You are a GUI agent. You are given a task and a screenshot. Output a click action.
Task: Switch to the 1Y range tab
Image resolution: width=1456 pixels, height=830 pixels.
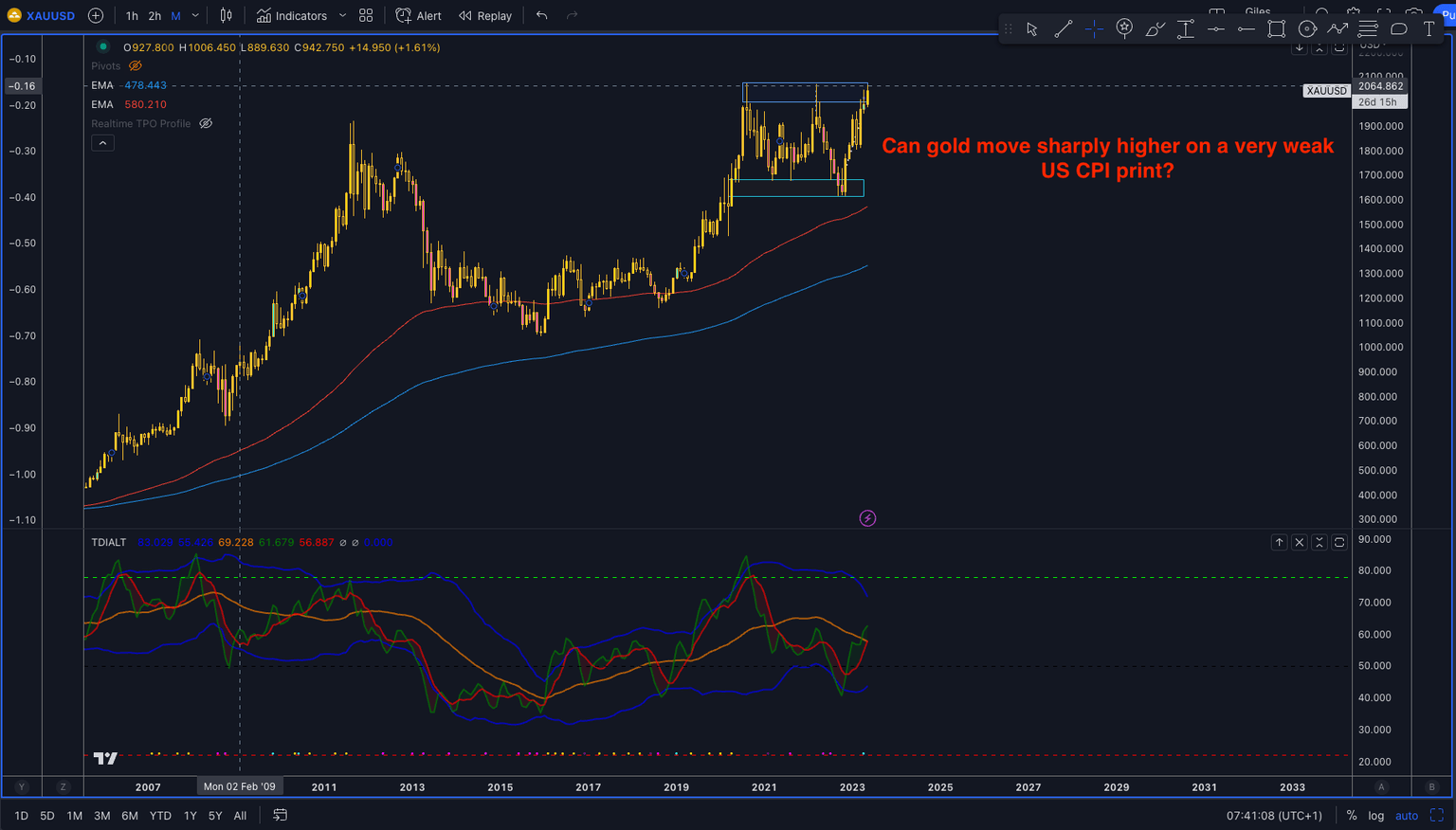click(x=190, y=815)
